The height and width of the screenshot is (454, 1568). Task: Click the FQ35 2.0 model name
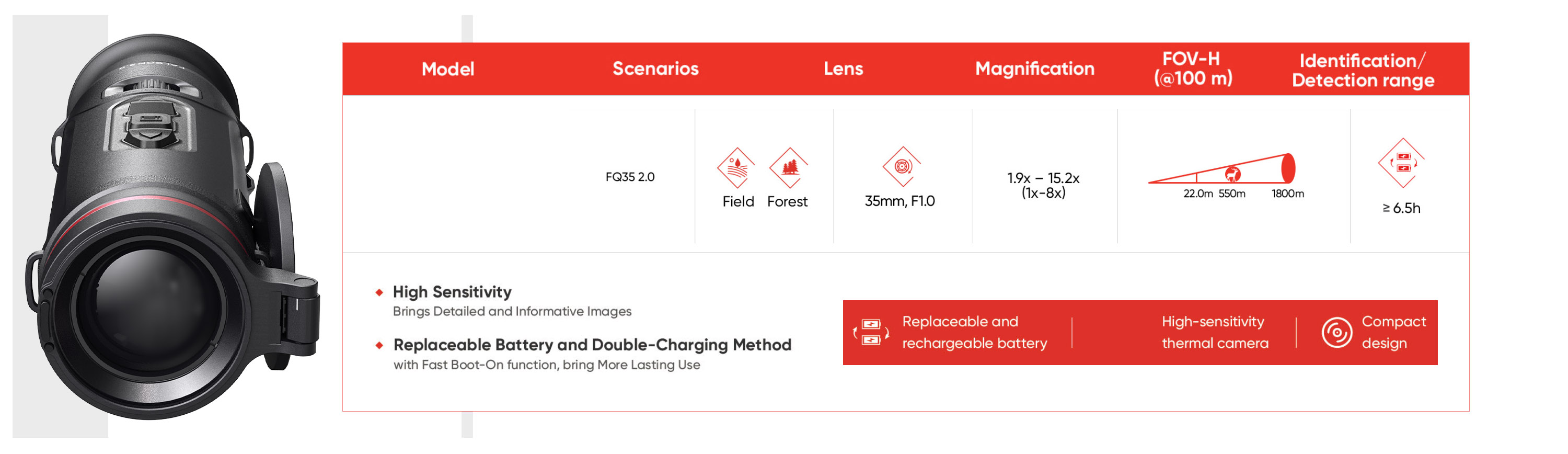tap(629, 177)
